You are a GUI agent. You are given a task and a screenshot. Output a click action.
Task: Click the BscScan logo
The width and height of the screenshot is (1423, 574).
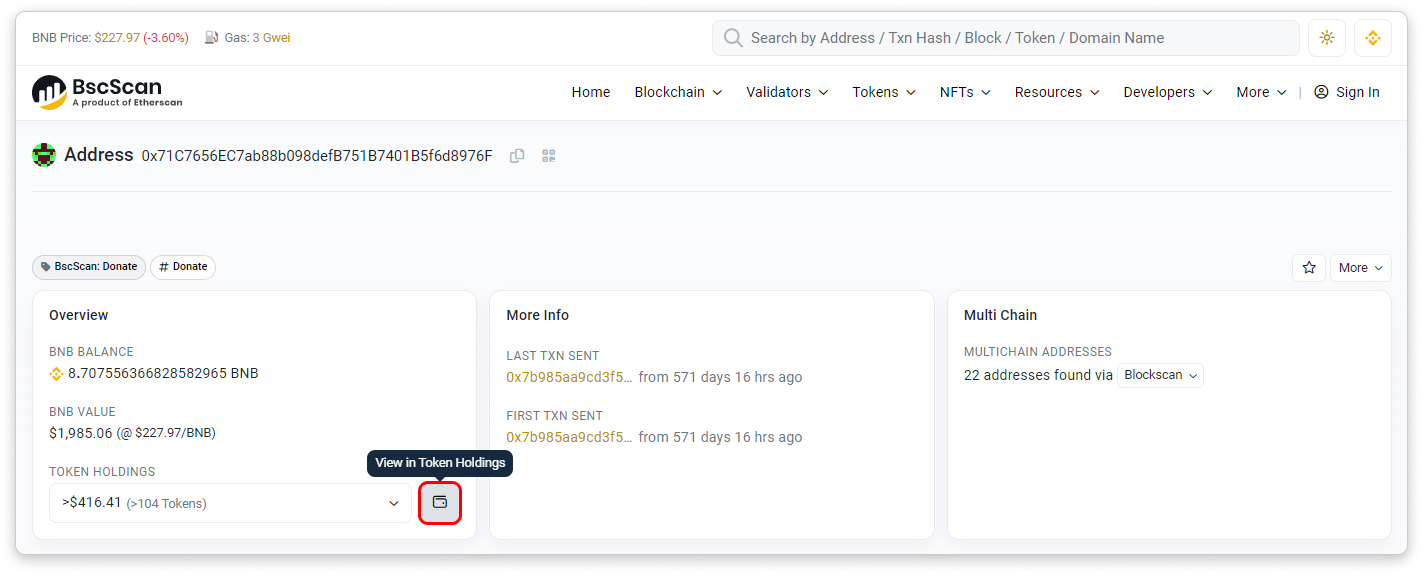tap(107, 92)
